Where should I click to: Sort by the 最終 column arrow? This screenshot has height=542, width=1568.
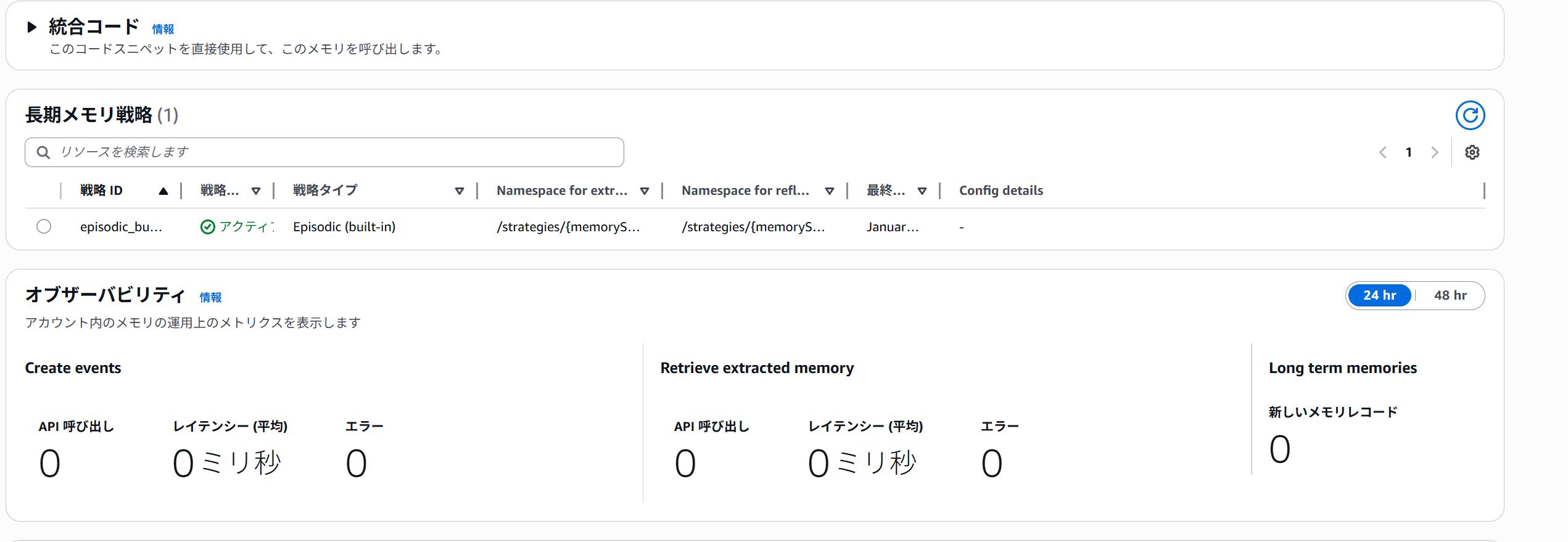click(922, 191)
